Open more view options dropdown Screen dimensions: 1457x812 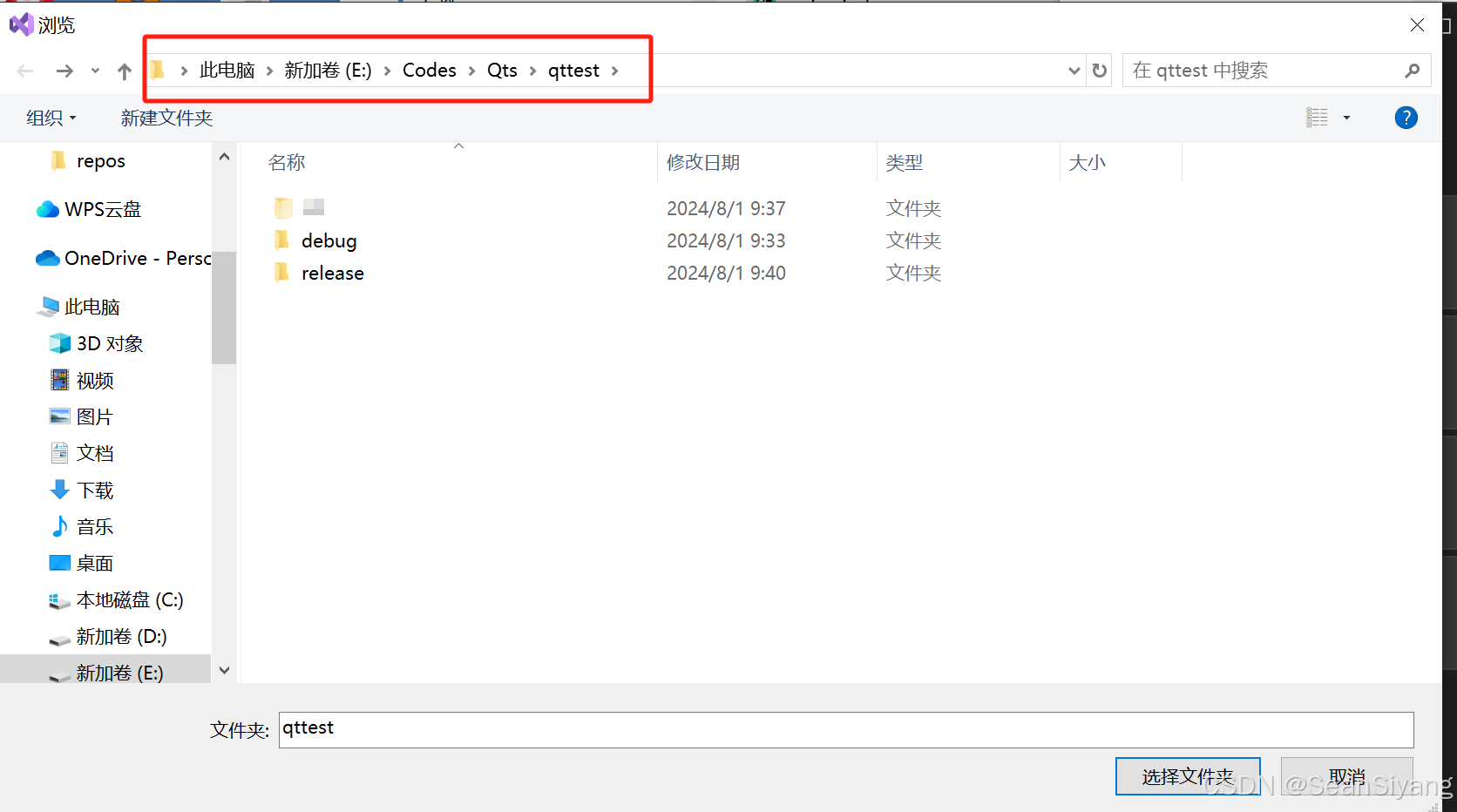point(1346,118)
